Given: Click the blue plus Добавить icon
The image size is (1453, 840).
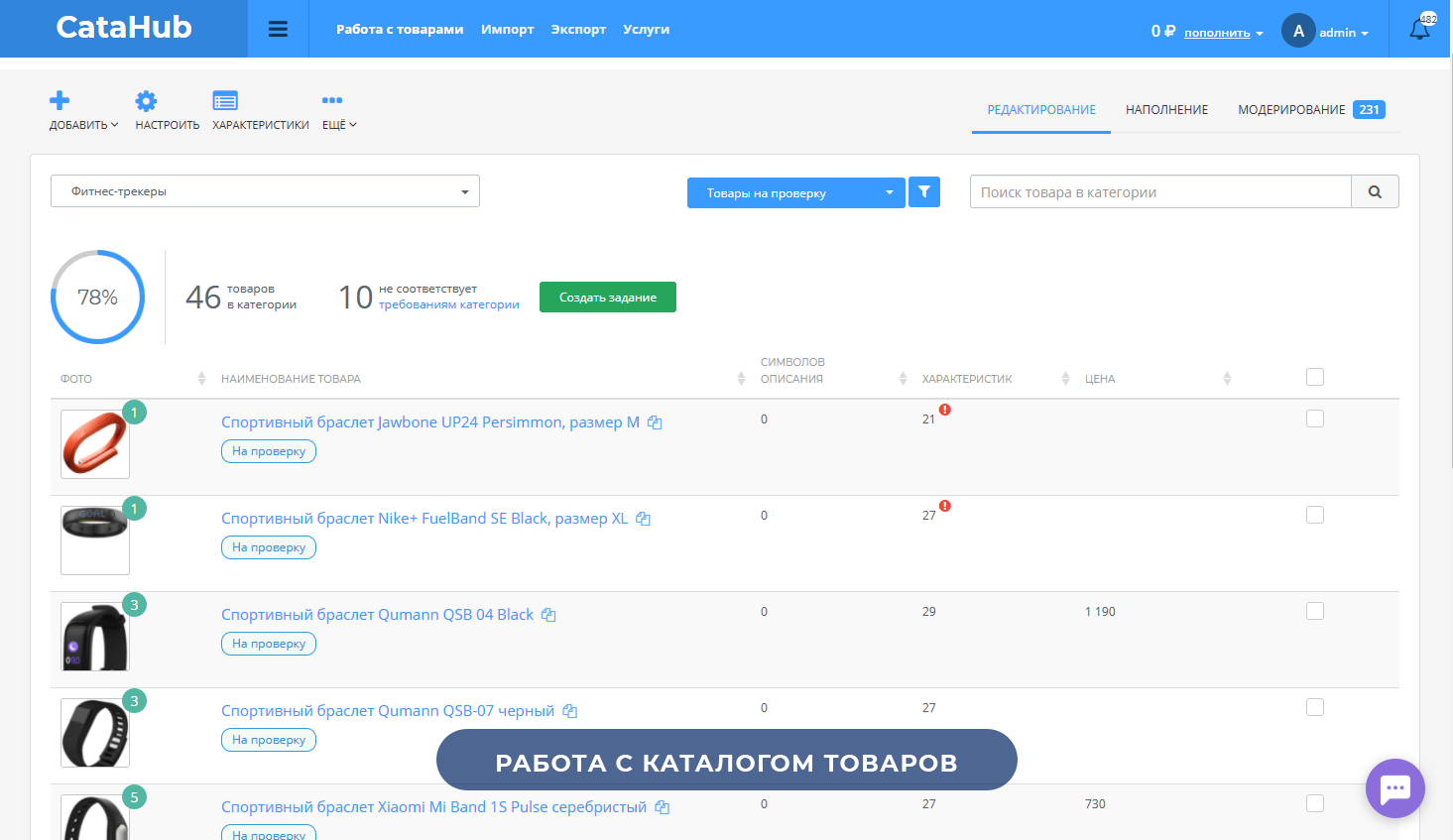Looking at the screenshot, I should (60, 100).
